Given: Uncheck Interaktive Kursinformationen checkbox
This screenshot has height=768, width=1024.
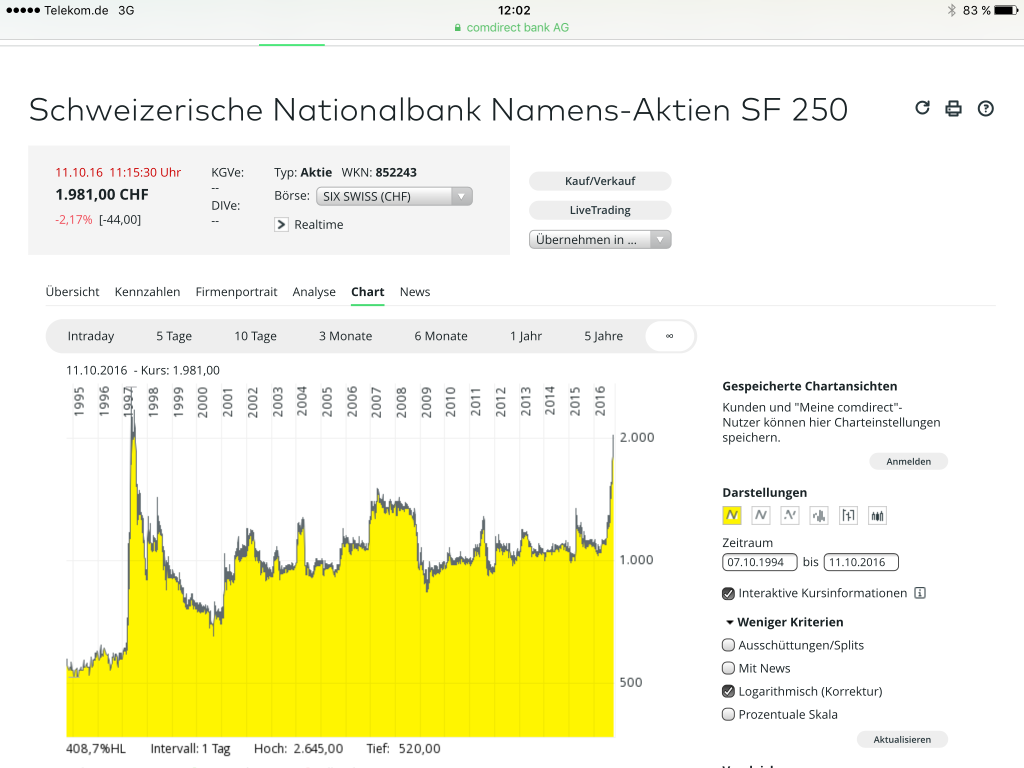Looking at the screenshot, I should 729,593.
